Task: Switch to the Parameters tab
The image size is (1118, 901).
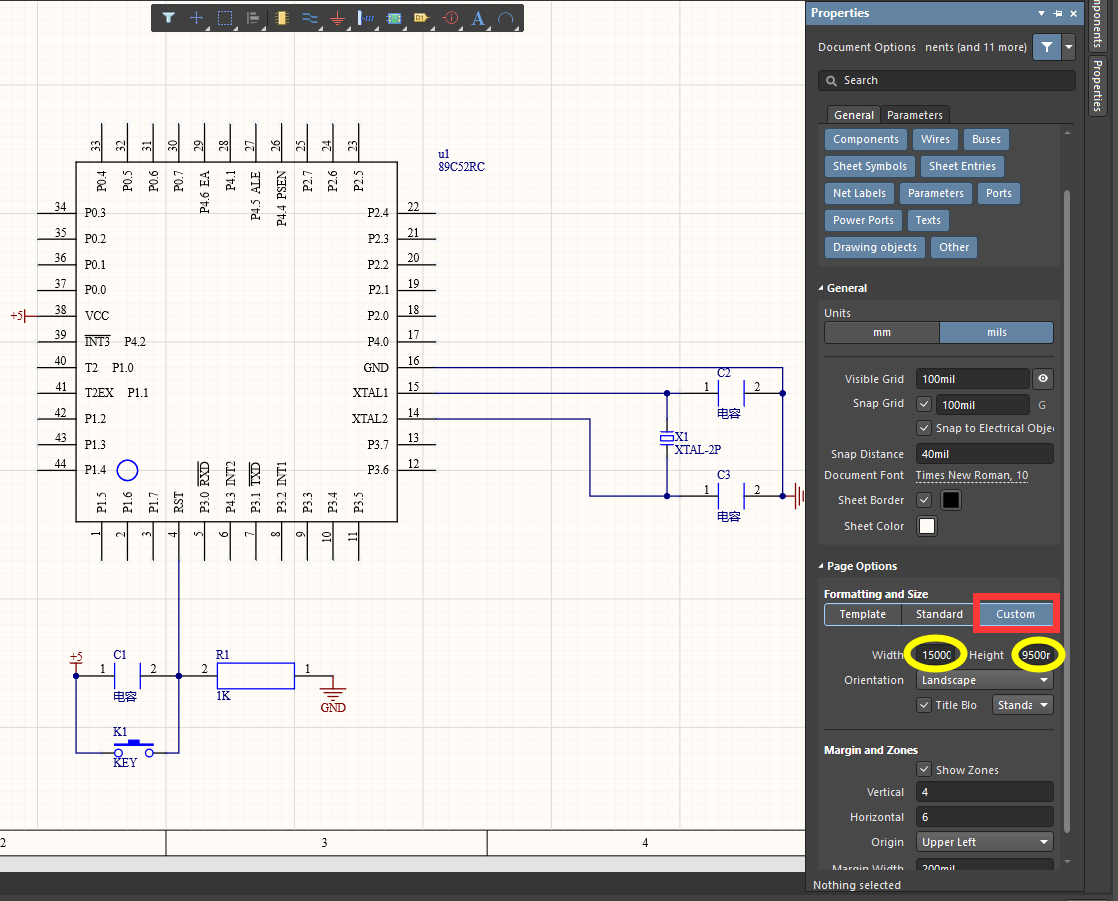Action: [x=914, y=115]
